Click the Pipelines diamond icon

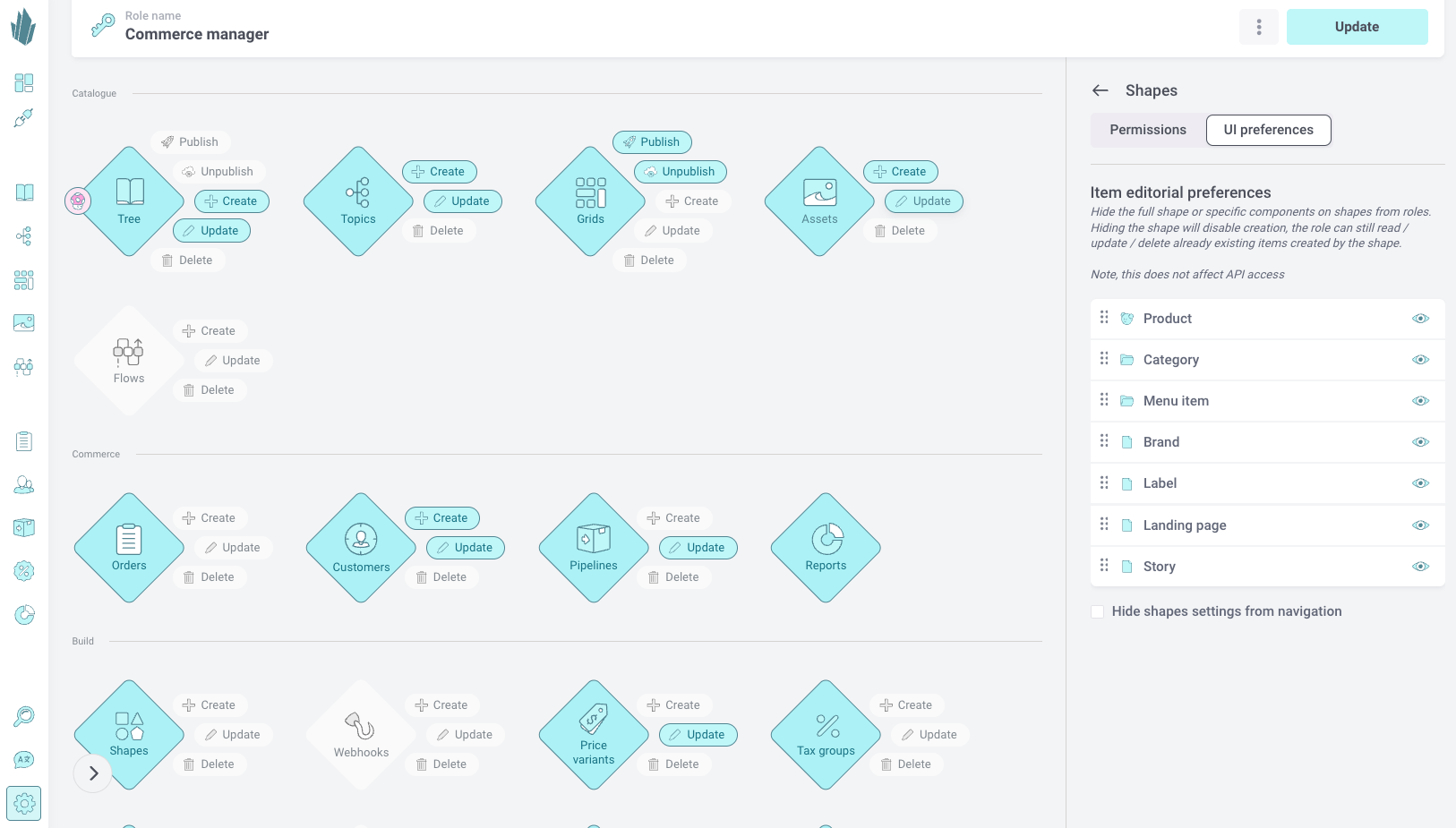(594, 548)
